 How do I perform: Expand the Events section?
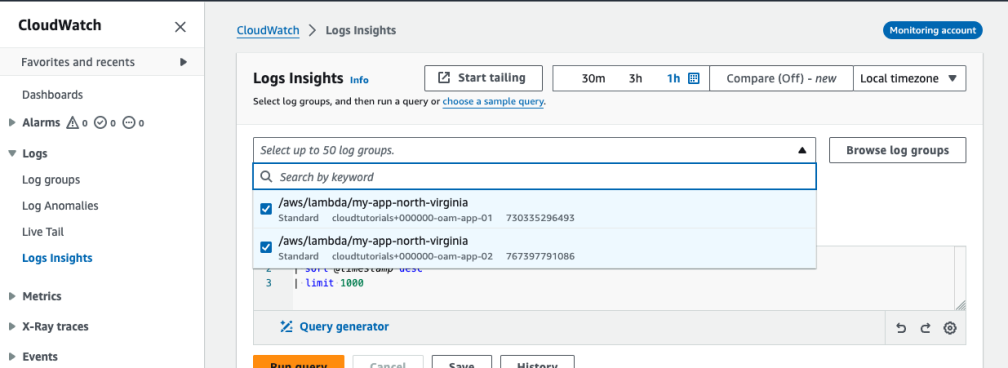click(12, 357)
